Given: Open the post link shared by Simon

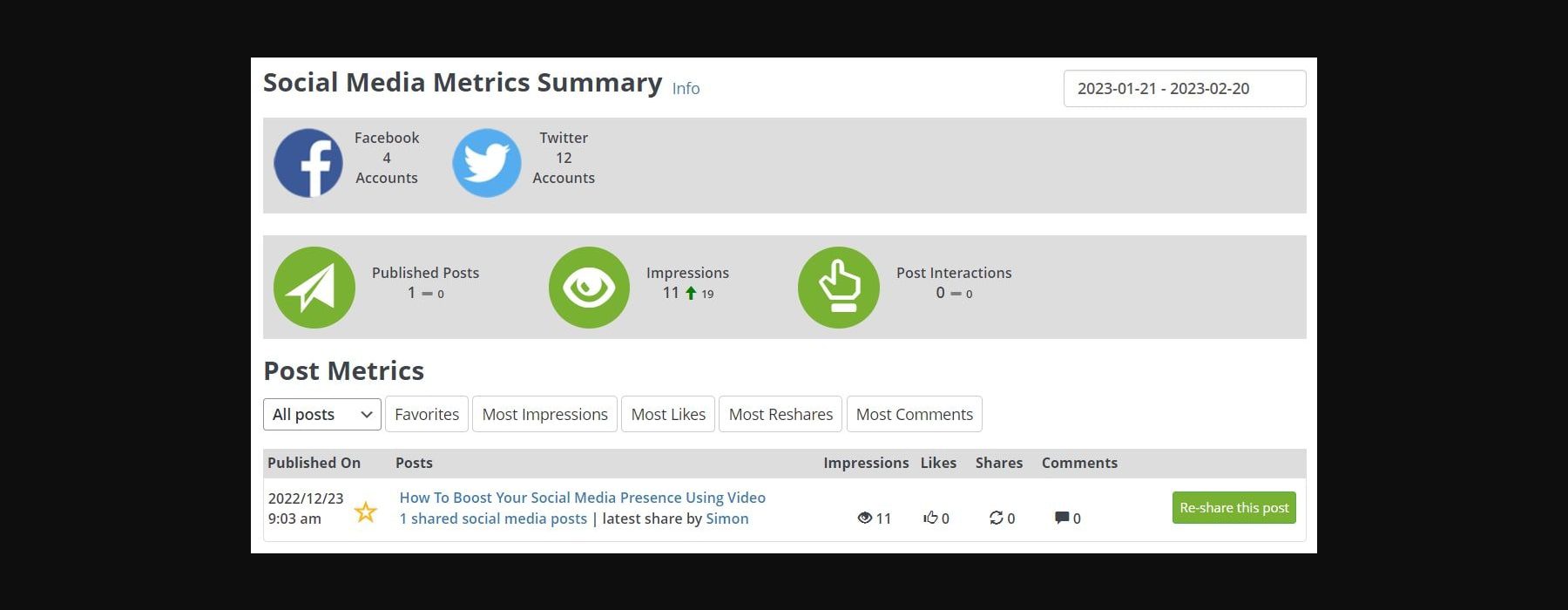Looking at the screenshot, I should [582, 497].
